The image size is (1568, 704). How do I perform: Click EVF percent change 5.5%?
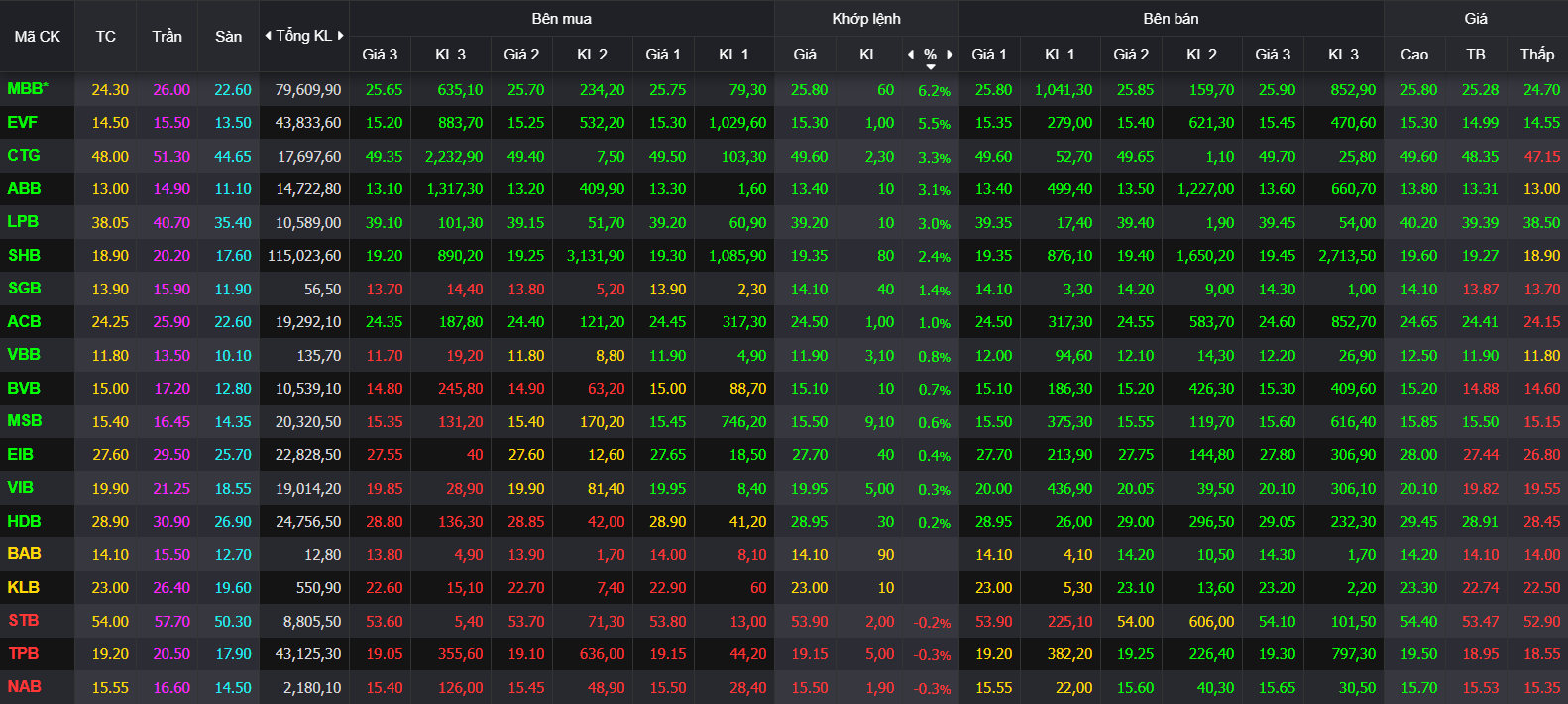(x=934, y=124)
